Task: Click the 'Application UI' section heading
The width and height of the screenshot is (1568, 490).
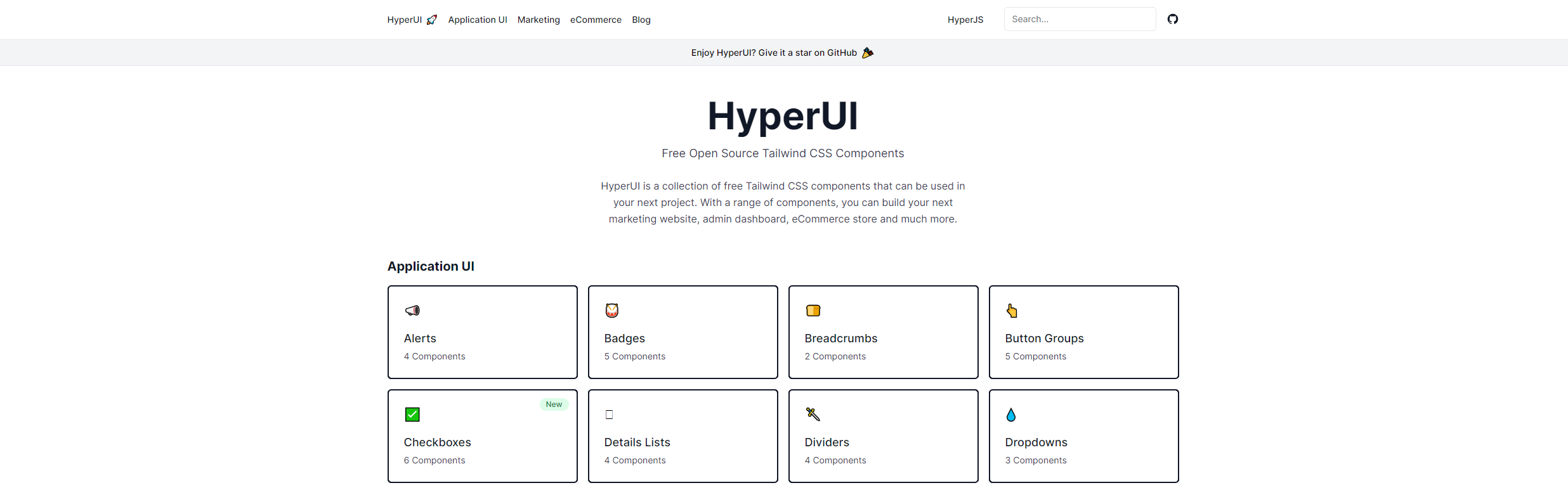Action: pos(431,266)
